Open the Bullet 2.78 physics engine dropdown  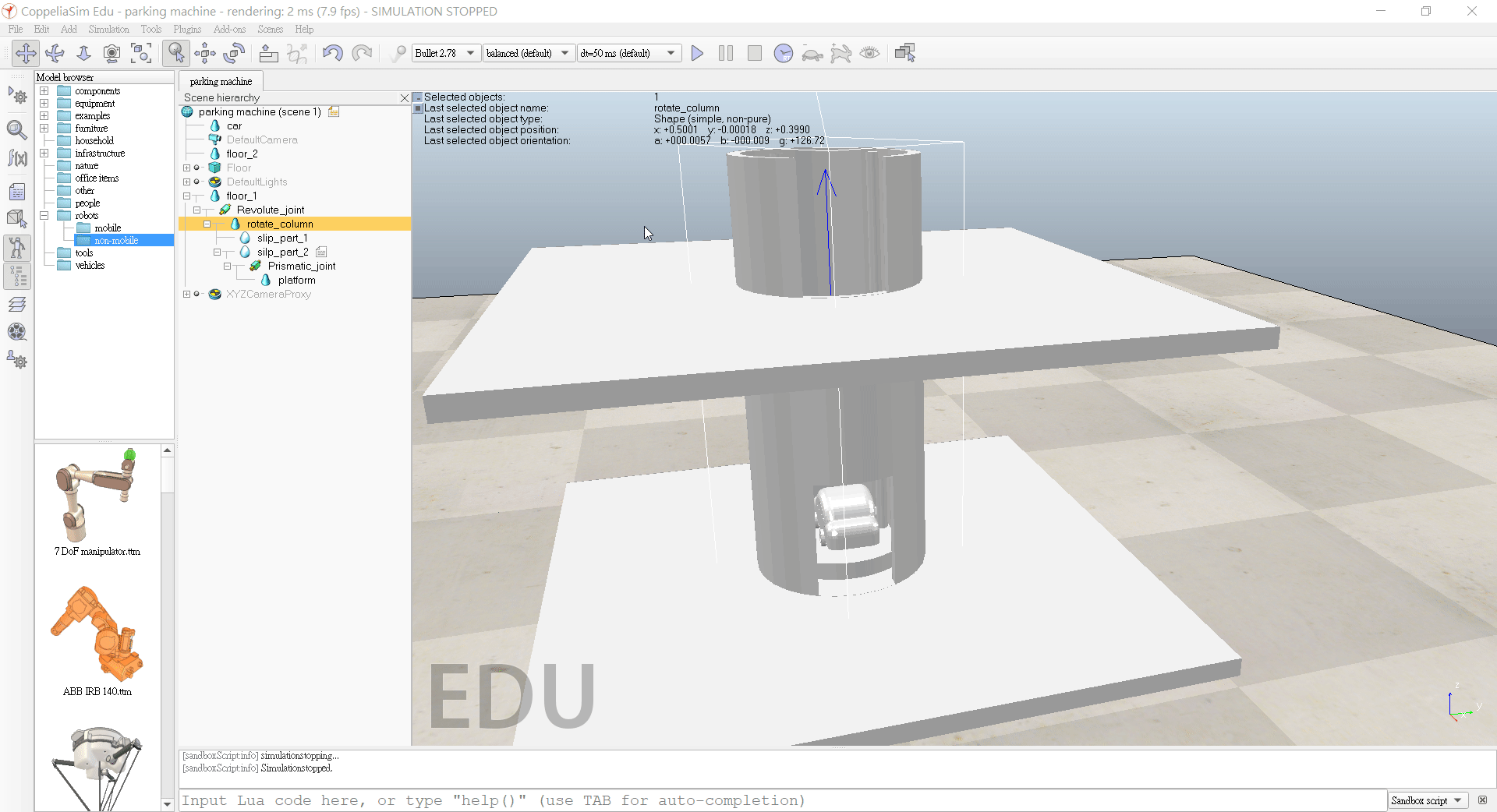pos(445,53)
